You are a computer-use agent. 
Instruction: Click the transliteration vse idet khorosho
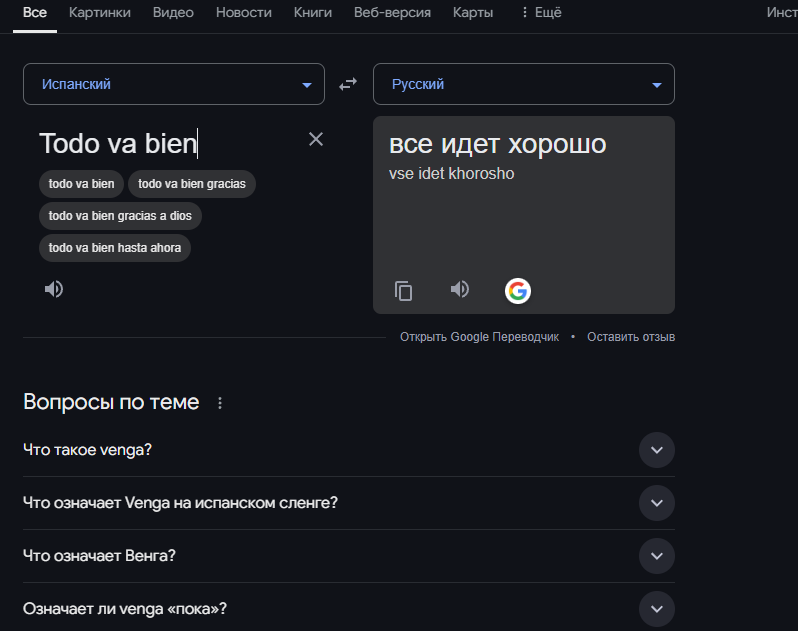tap(451, 174)
